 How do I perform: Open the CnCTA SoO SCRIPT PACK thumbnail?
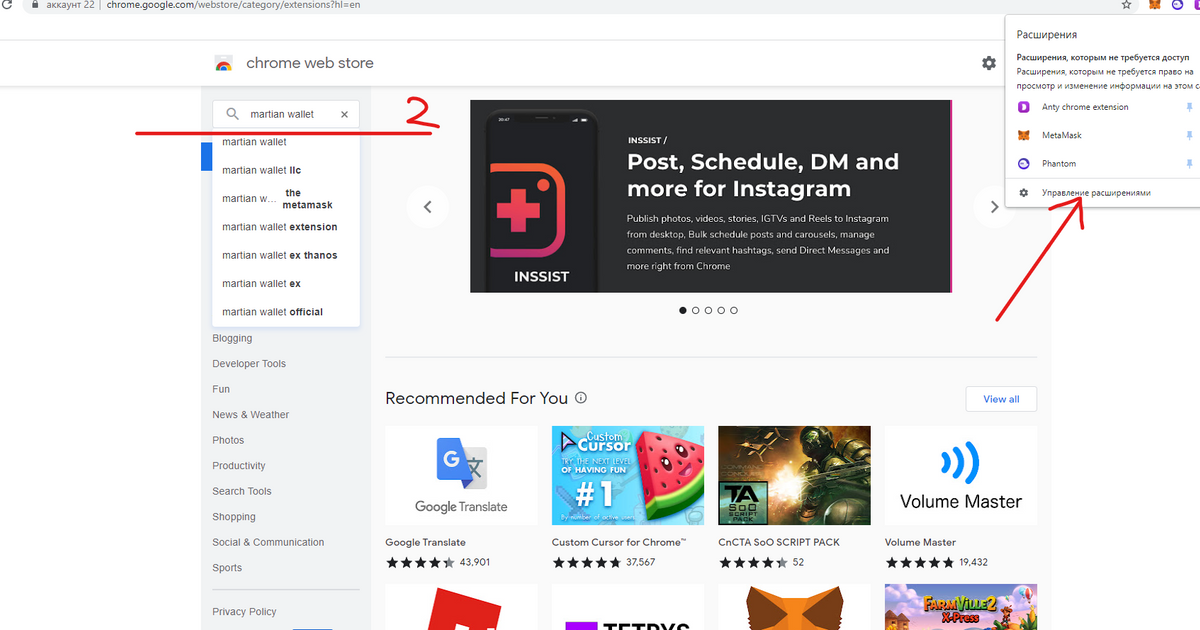(x=794, y=476)
